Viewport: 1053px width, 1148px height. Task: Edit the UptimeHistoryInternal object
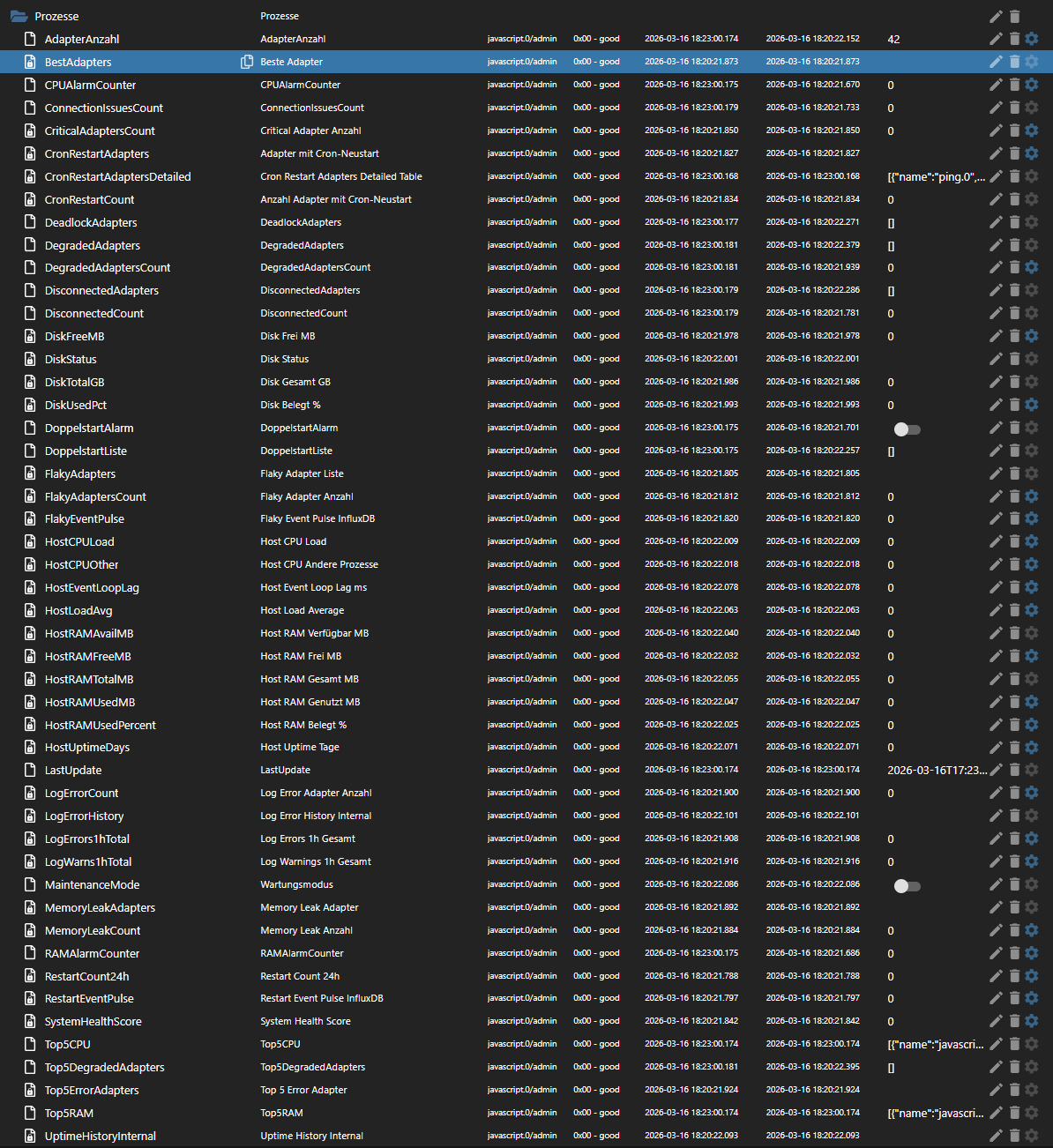(996, 1136)
